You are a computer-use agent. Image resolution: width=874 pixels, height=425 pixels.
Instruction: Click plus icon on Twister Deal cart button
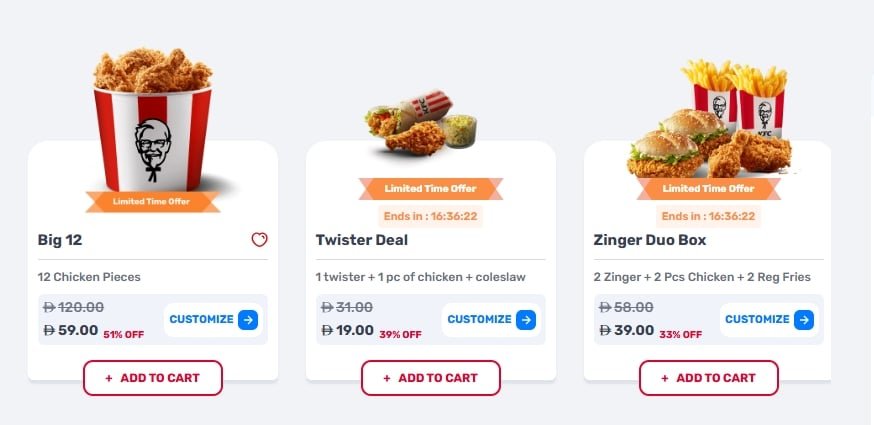(x=387, y=378)
